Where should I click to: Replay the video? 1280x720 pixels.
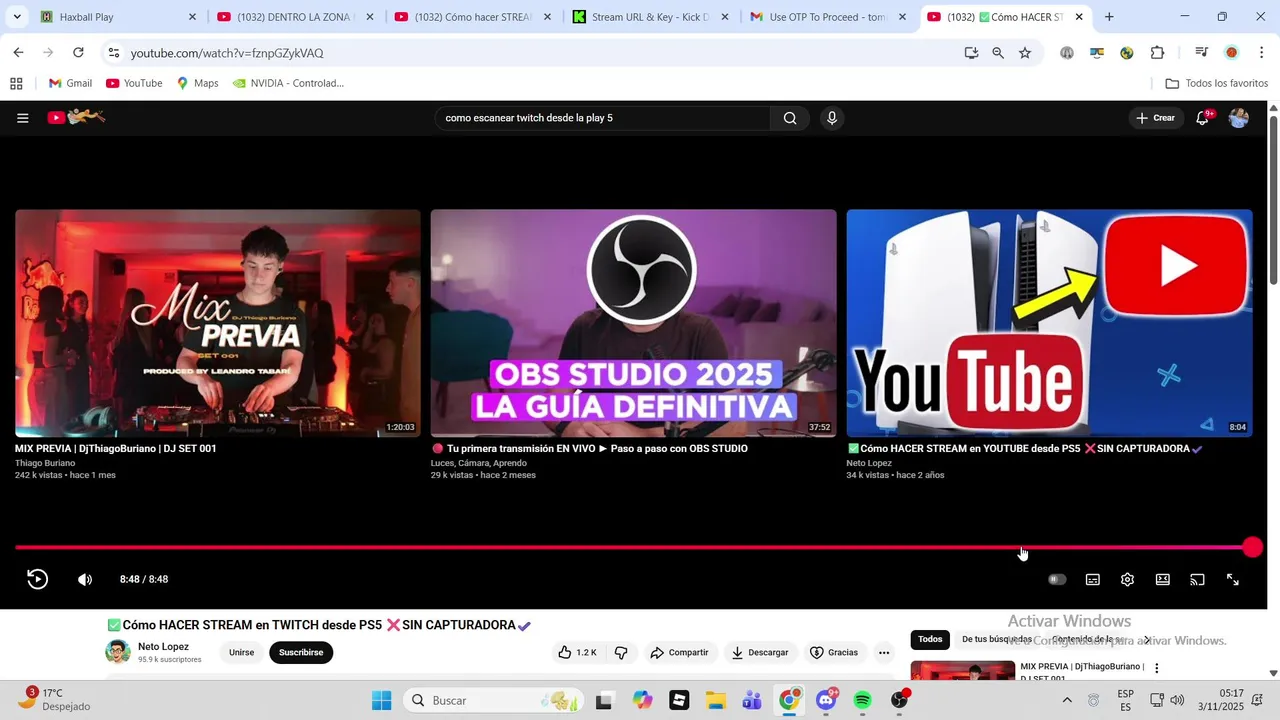37,579
